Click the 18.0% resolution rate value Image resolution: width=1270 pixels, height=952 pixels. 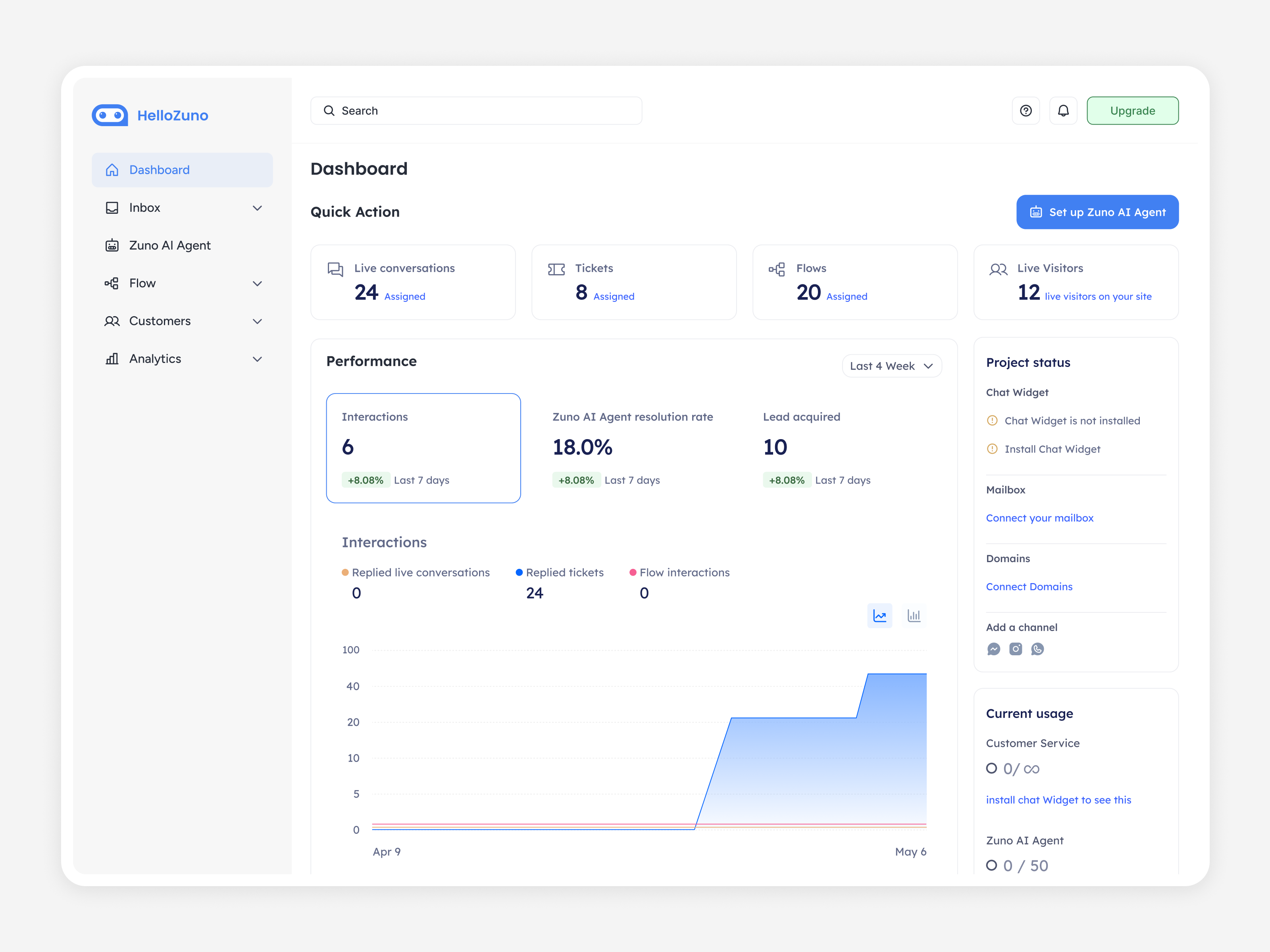(582, 447)
